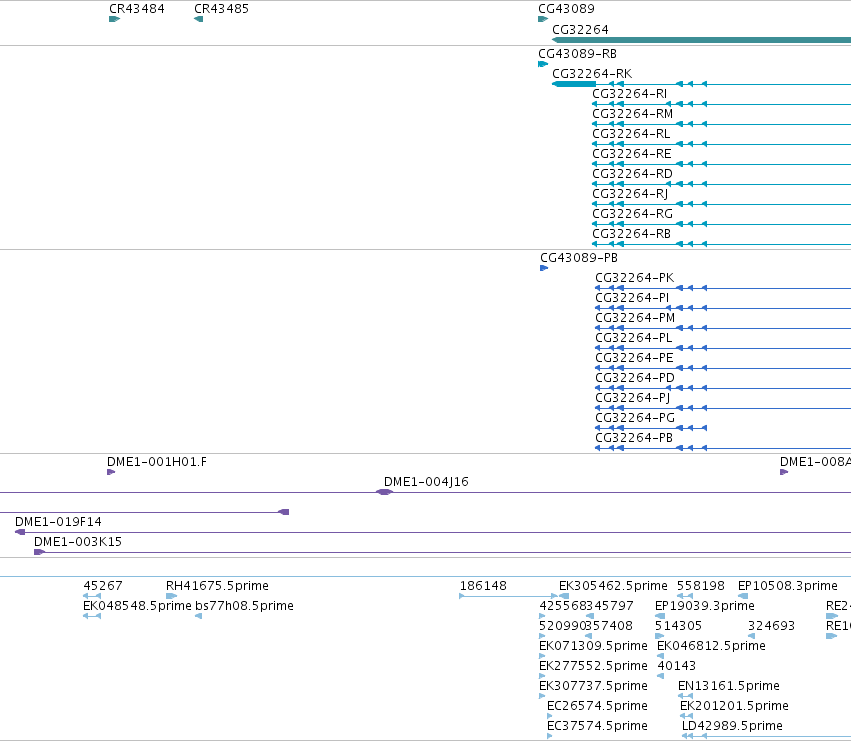Screen dimensions: 851x741
Task: Select the CG32264-PM protein label
Action: point(635,318)
